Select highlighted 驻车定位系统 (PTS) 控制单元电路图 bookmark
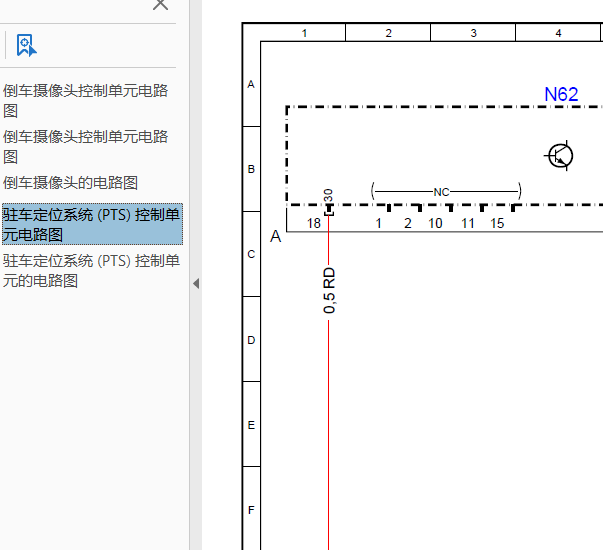The width and height of the screenshot is (603, 550). click(x=92, y=224)
